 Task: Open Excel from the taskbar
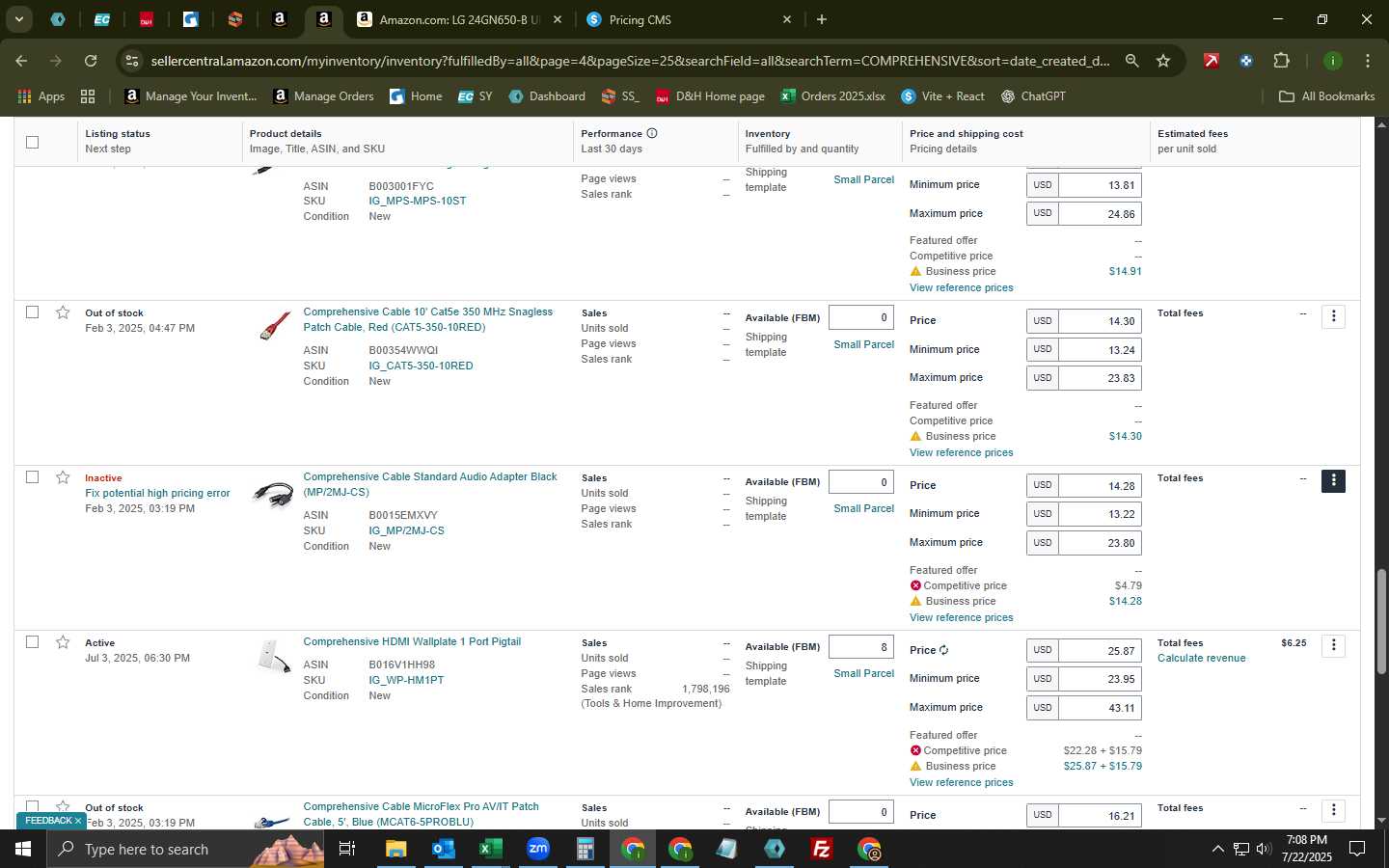(490, 849)
